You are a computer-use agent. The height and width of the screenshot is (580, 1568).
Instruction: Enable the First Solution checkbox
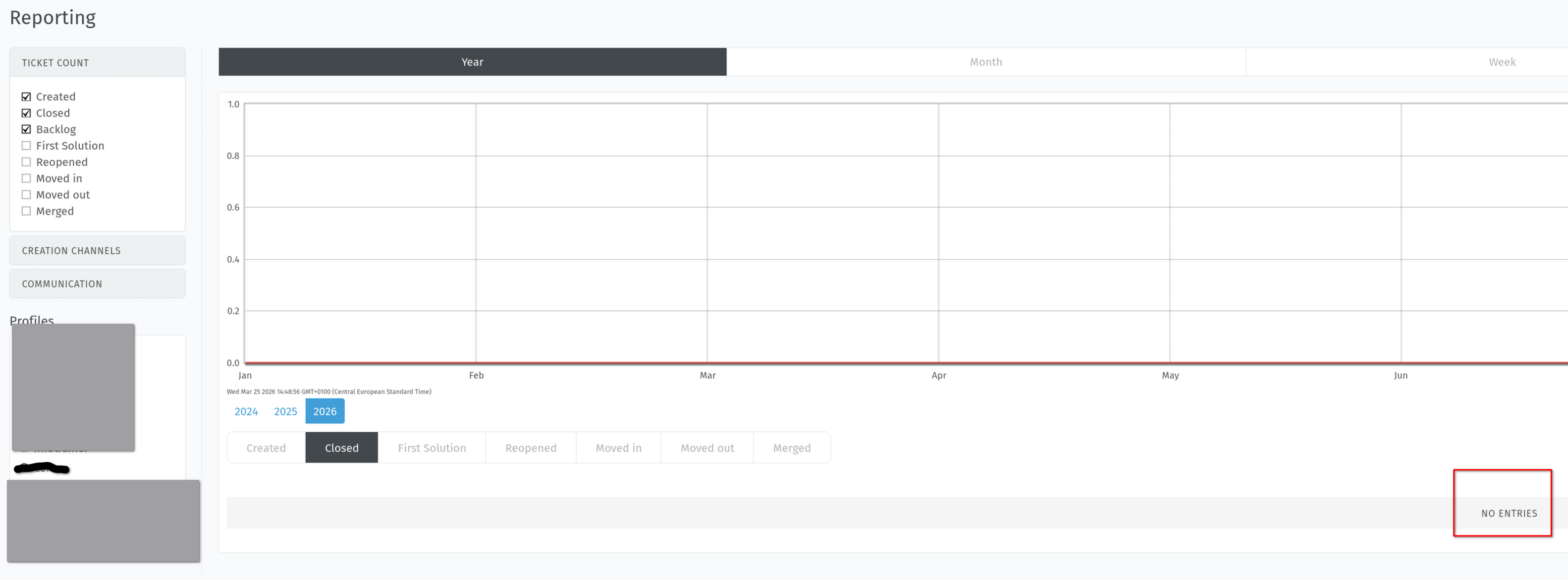26,146
